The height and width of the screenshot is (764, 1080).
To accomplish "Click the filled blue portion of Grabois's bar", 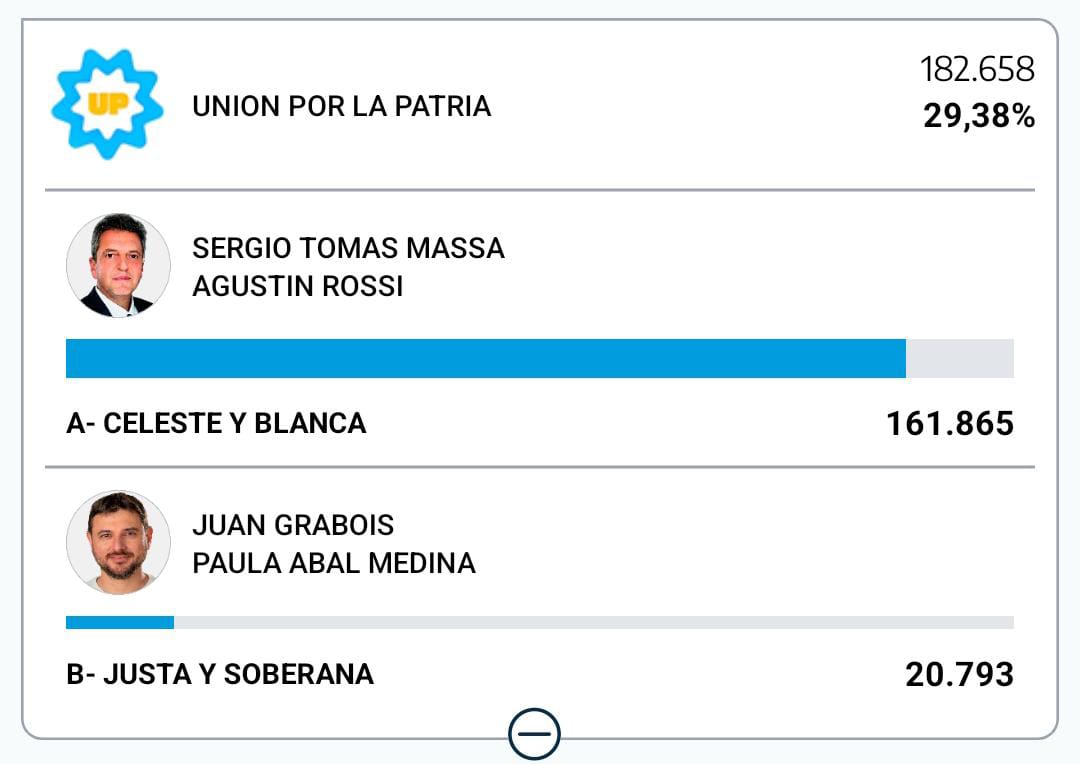I will click(x=120, y=622).
